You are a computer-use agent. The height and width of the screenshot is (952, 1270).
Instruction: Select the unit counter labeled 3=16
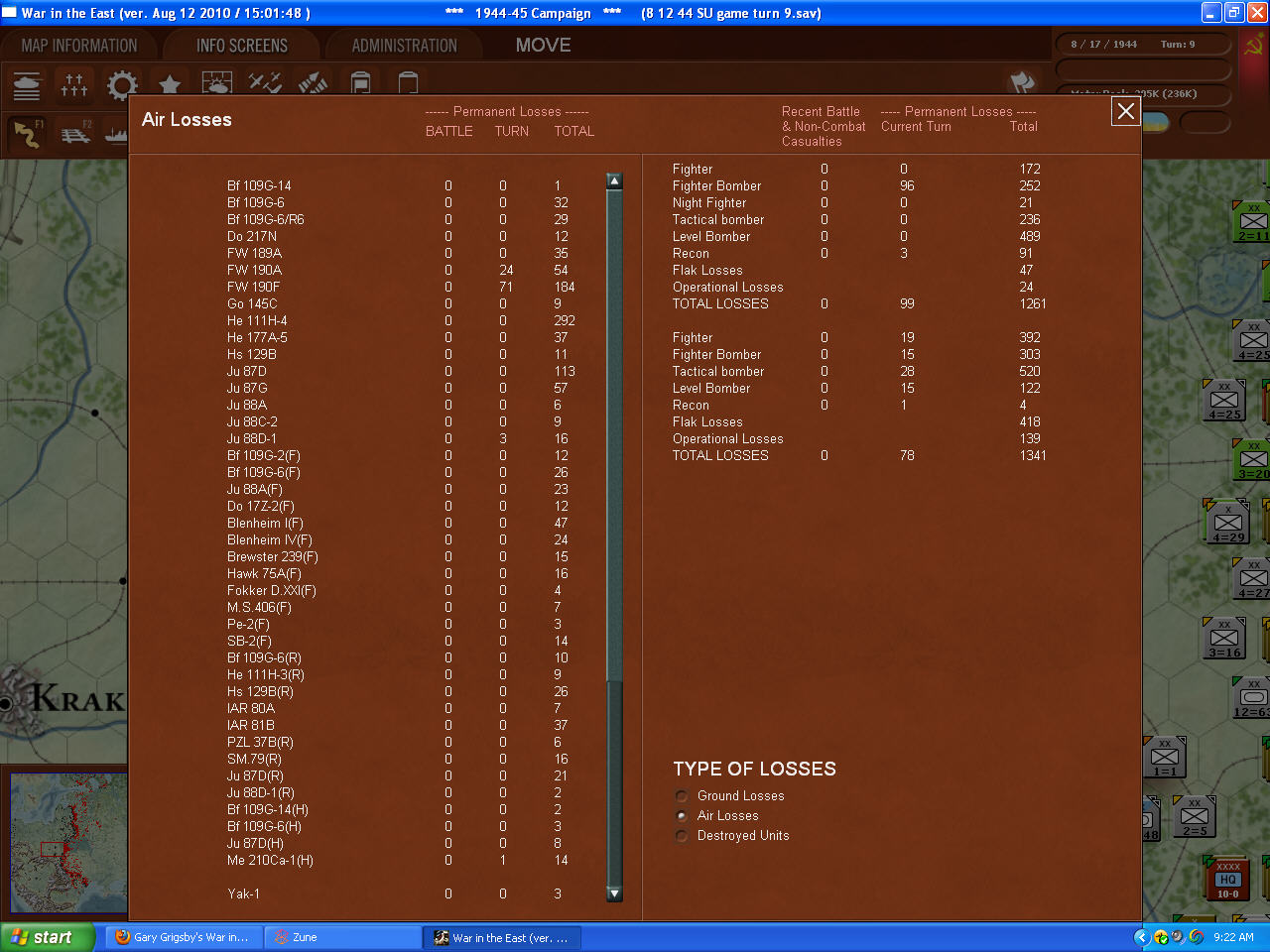coord(1224,638)
